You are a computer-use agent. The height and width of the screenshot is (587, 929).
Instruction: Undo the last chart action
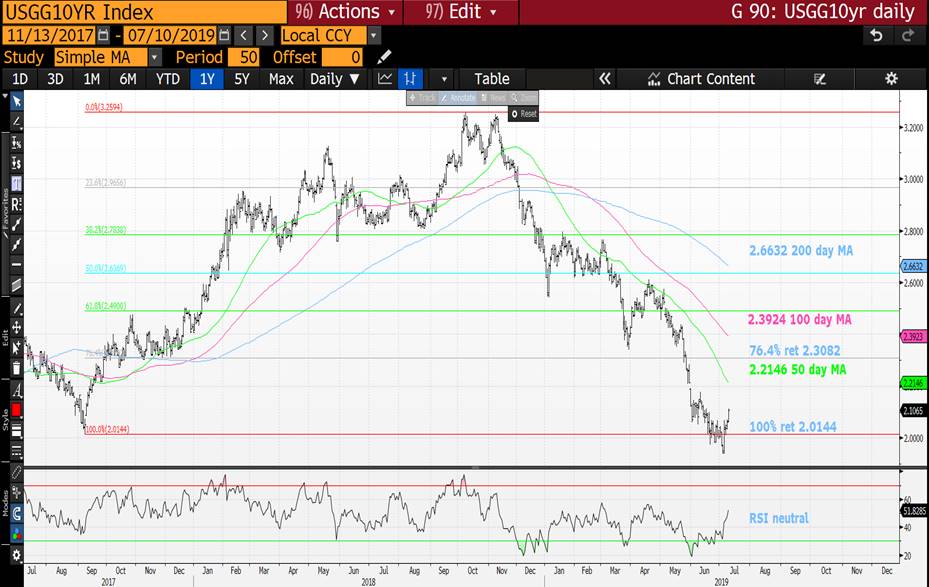[876, 36]
